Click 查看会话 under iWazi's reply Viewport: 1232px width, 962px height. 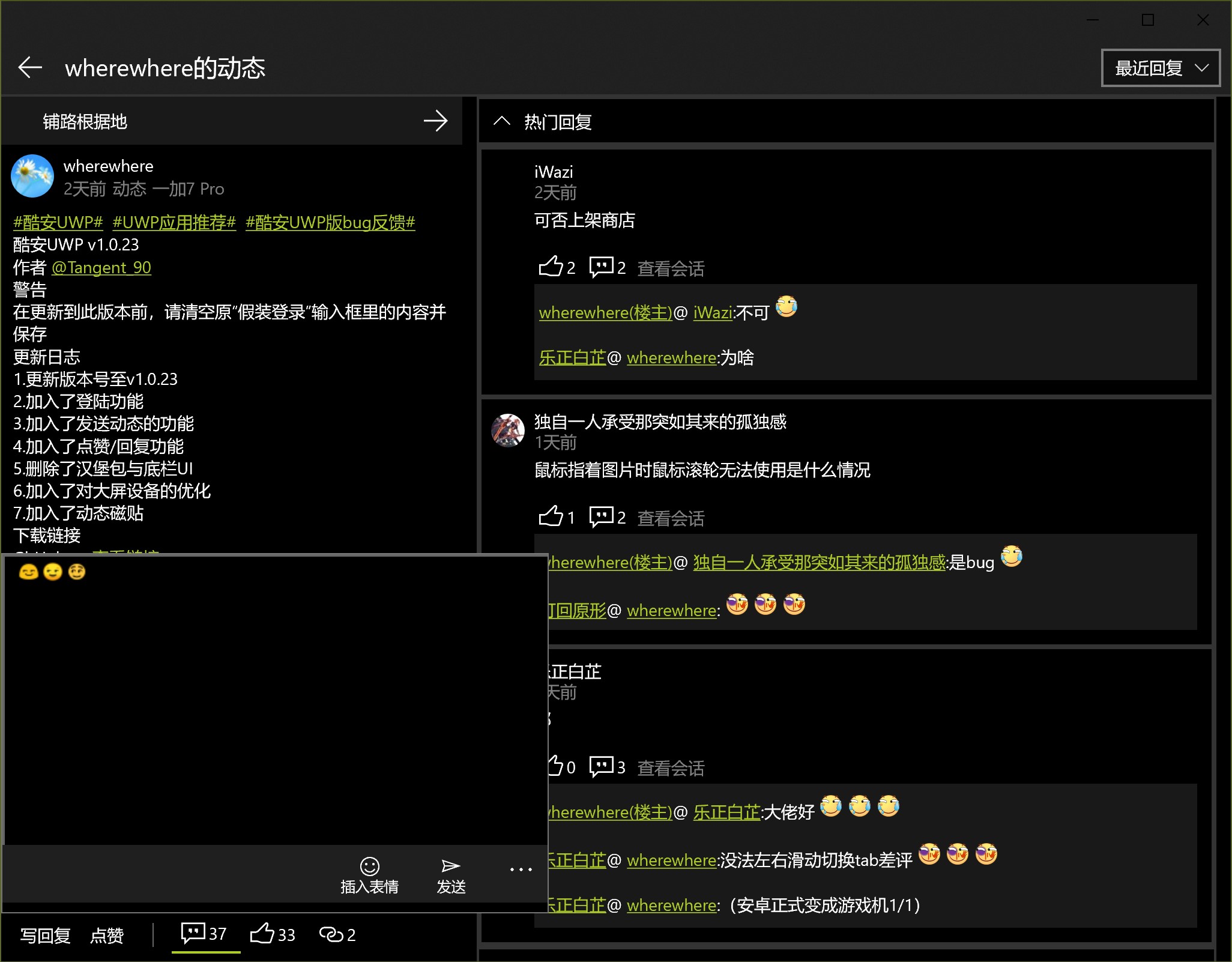671,268
